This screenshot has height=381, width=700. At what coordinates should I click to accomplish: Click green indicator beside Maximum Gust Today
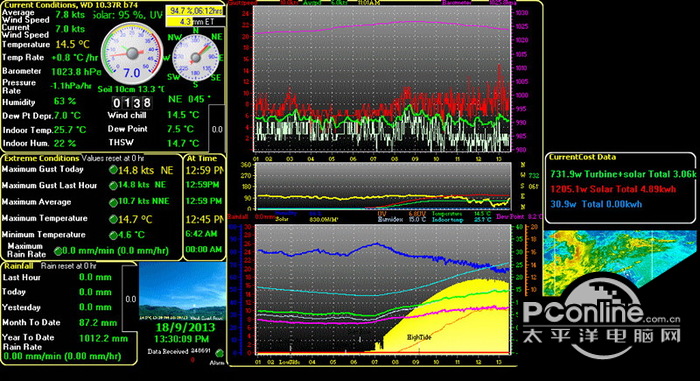[x=113, y=170]
